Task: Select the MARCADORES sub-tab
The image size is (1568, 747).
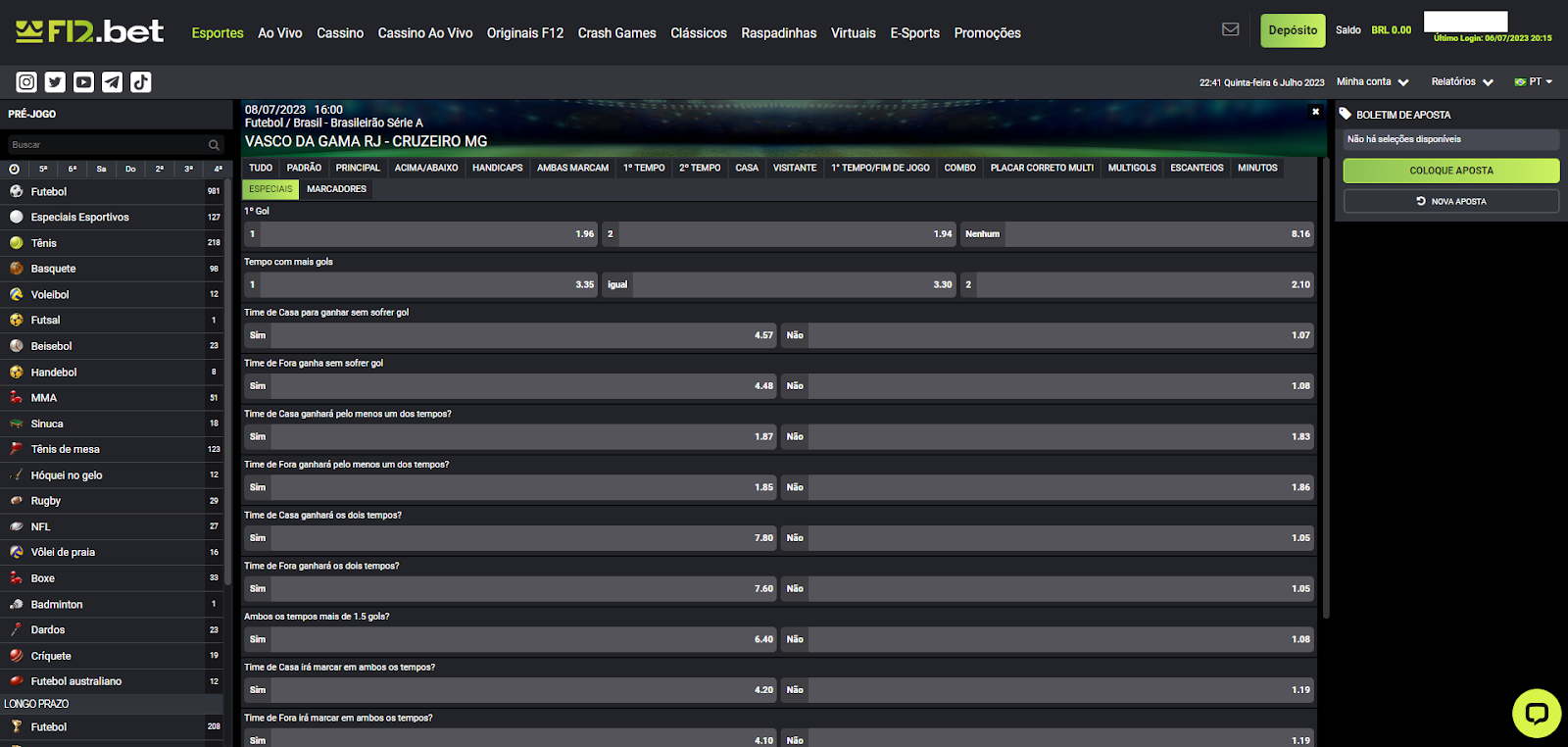Action: click(336, 189)
